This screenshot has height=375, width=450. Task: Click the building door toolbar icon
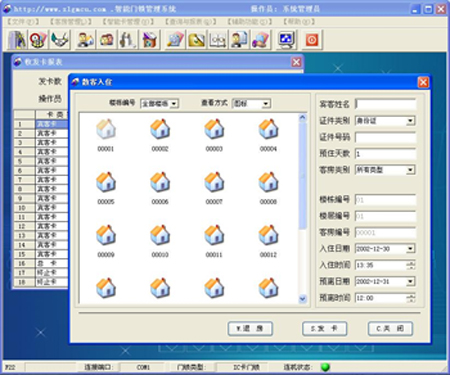(x=17, y=40)
